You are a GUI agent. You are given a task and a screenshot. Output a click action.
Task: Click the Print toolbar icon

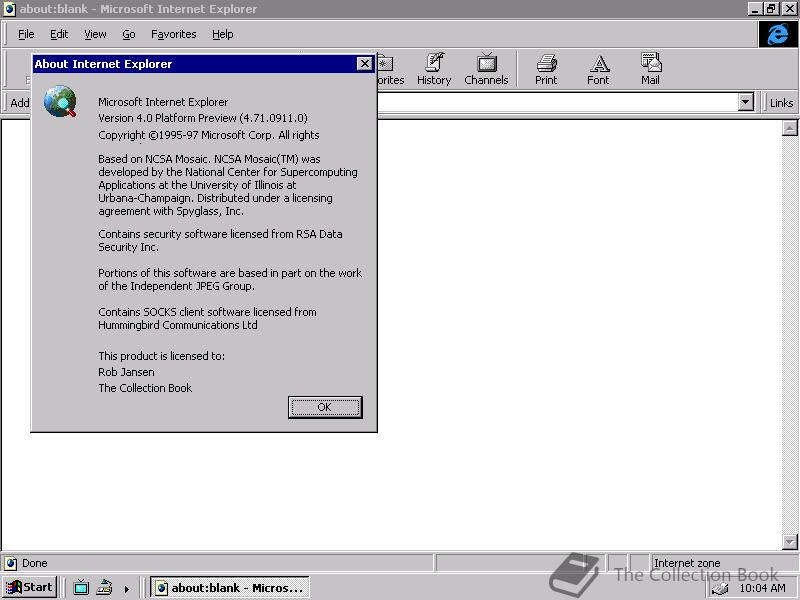(x=546, y=69)
